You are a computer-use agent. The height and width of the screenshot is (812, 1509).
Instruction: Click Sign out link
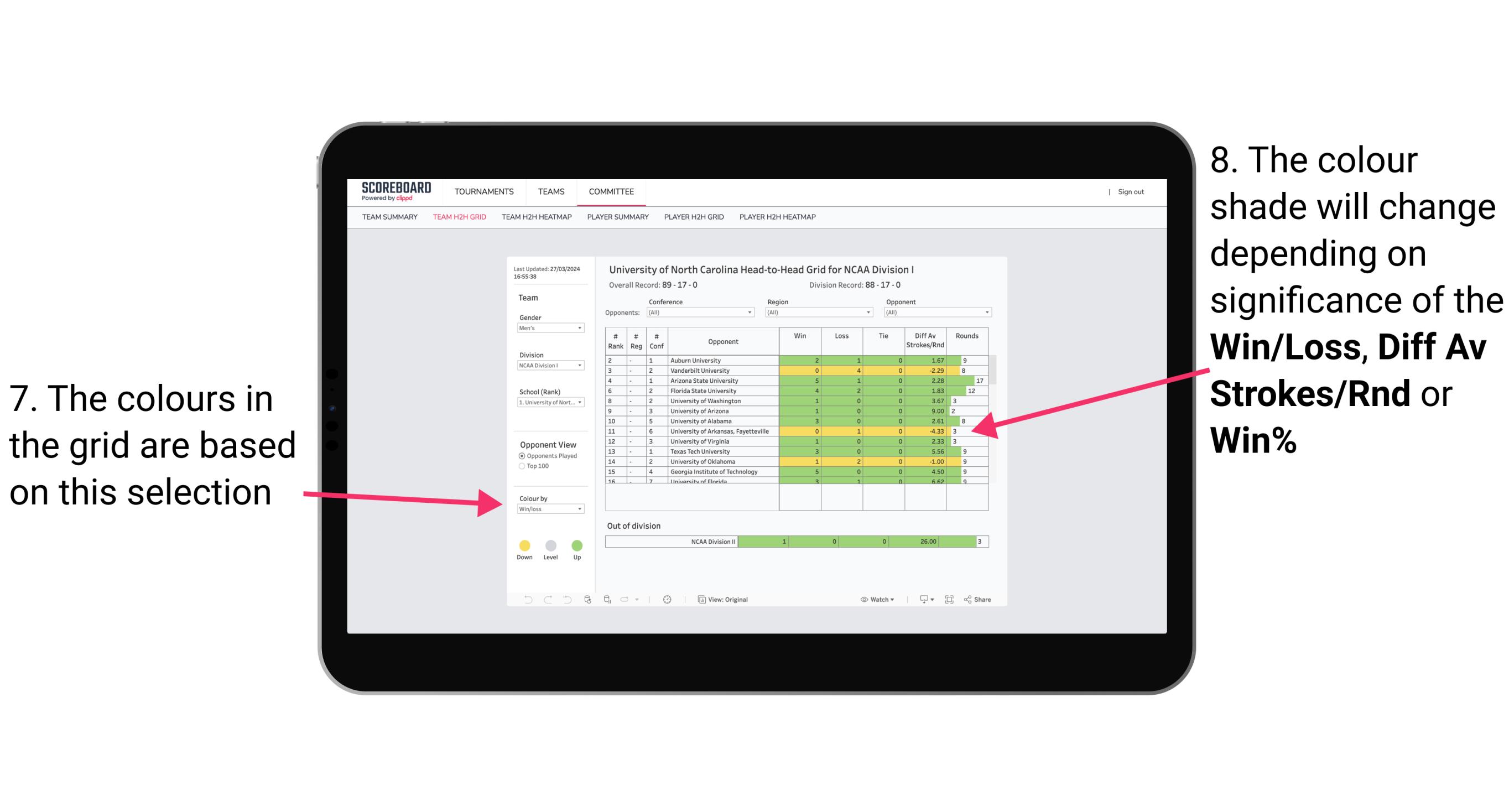[1131, 190]
